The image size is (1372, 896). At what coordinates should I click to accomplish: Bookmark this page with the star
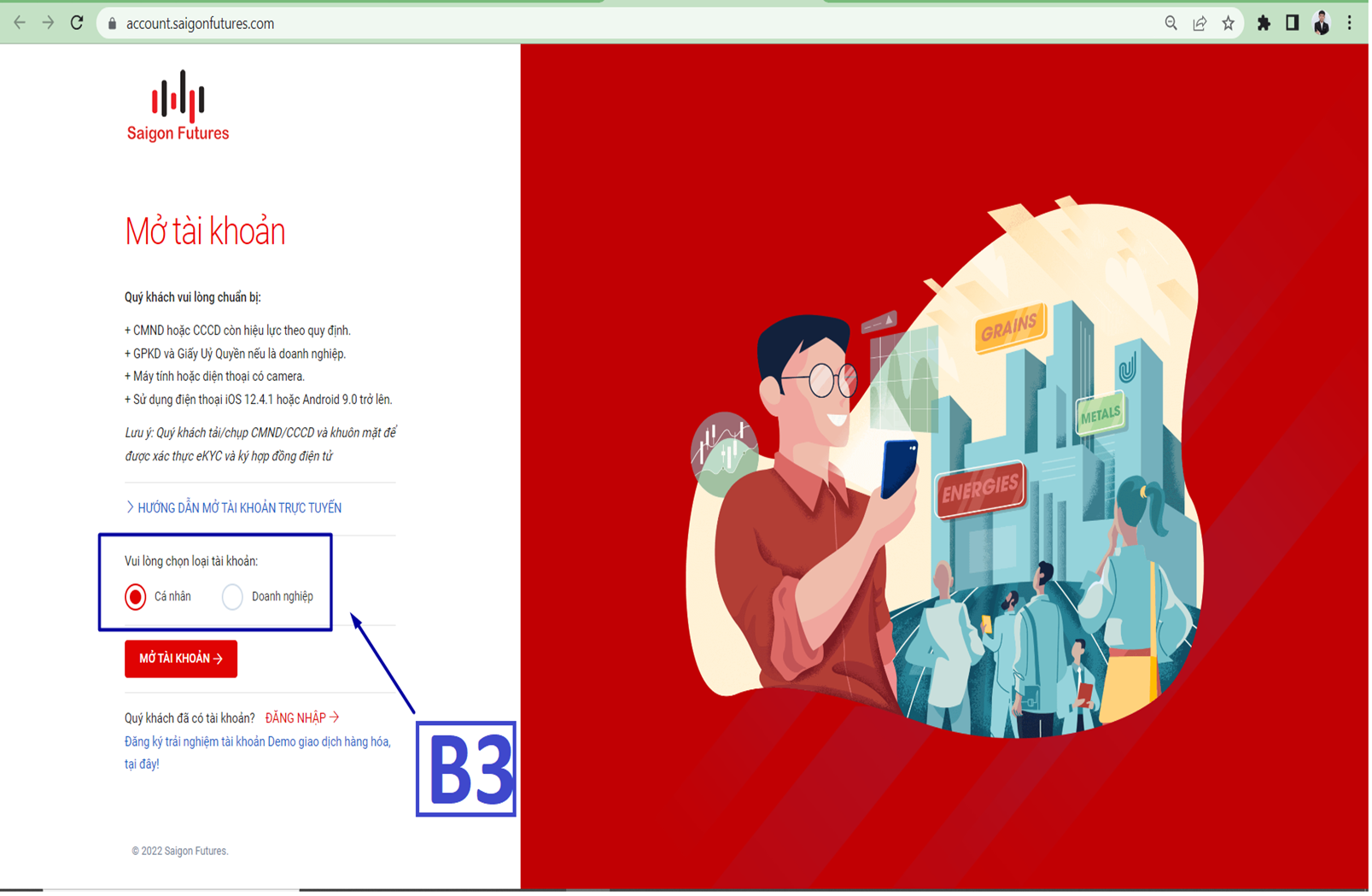(1228, 23)
